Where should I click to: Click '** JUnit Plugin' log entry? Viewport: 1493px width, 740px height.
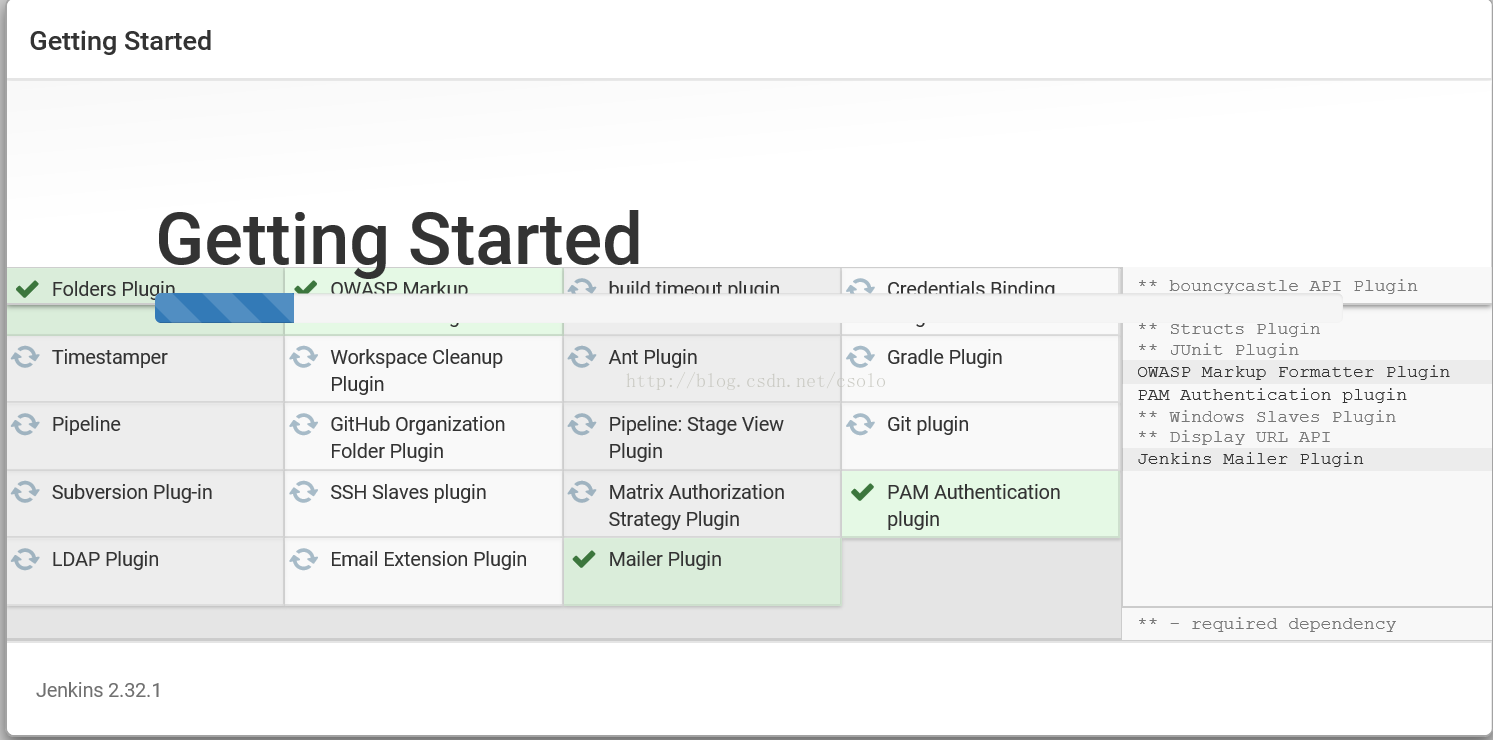point(1218,350)
